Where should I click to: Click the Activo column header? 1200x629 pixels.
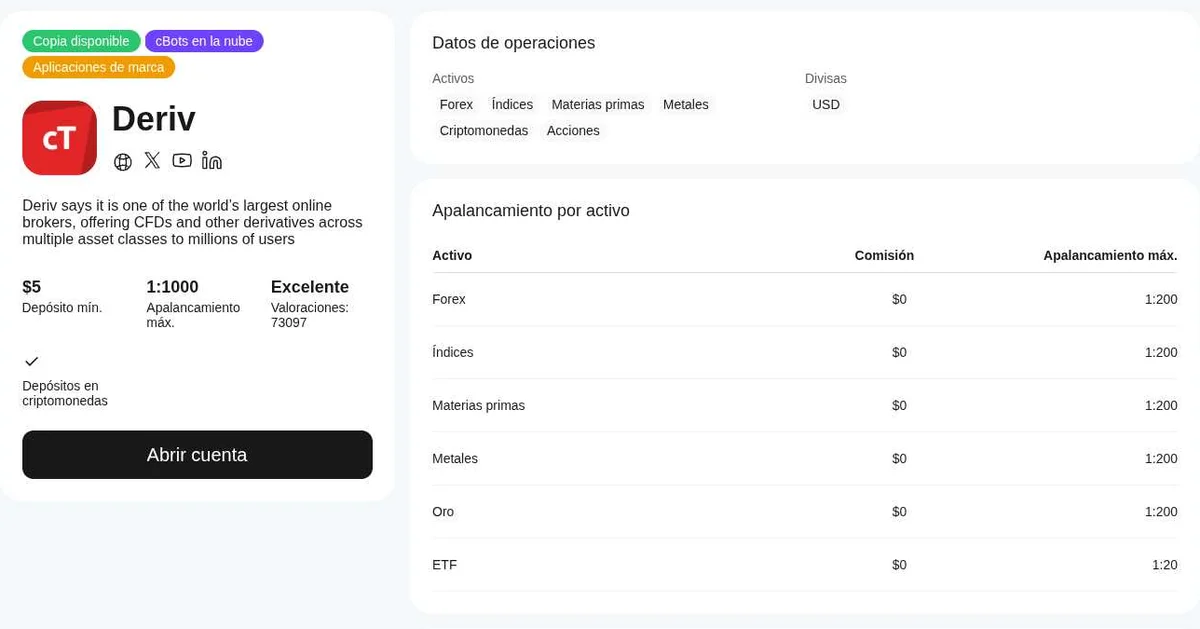click(x=452, y=255)
